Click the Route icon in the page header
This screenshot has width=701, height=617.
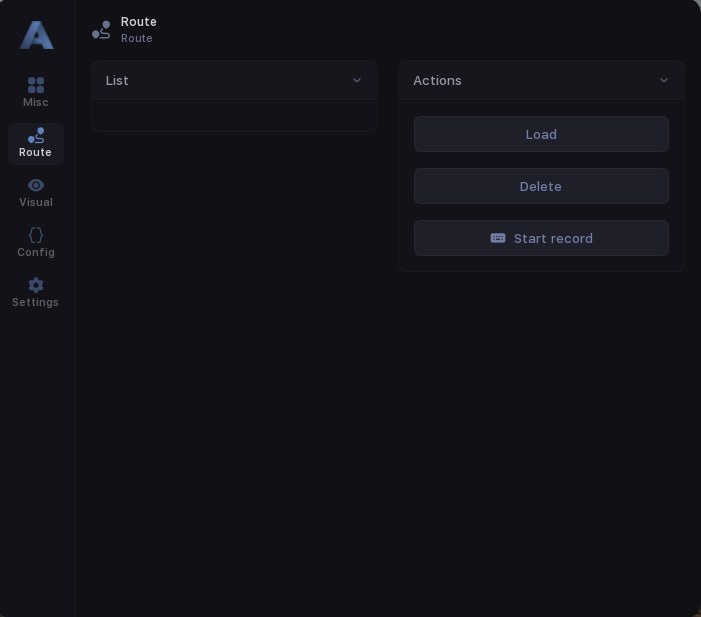[x=101, y=30]
